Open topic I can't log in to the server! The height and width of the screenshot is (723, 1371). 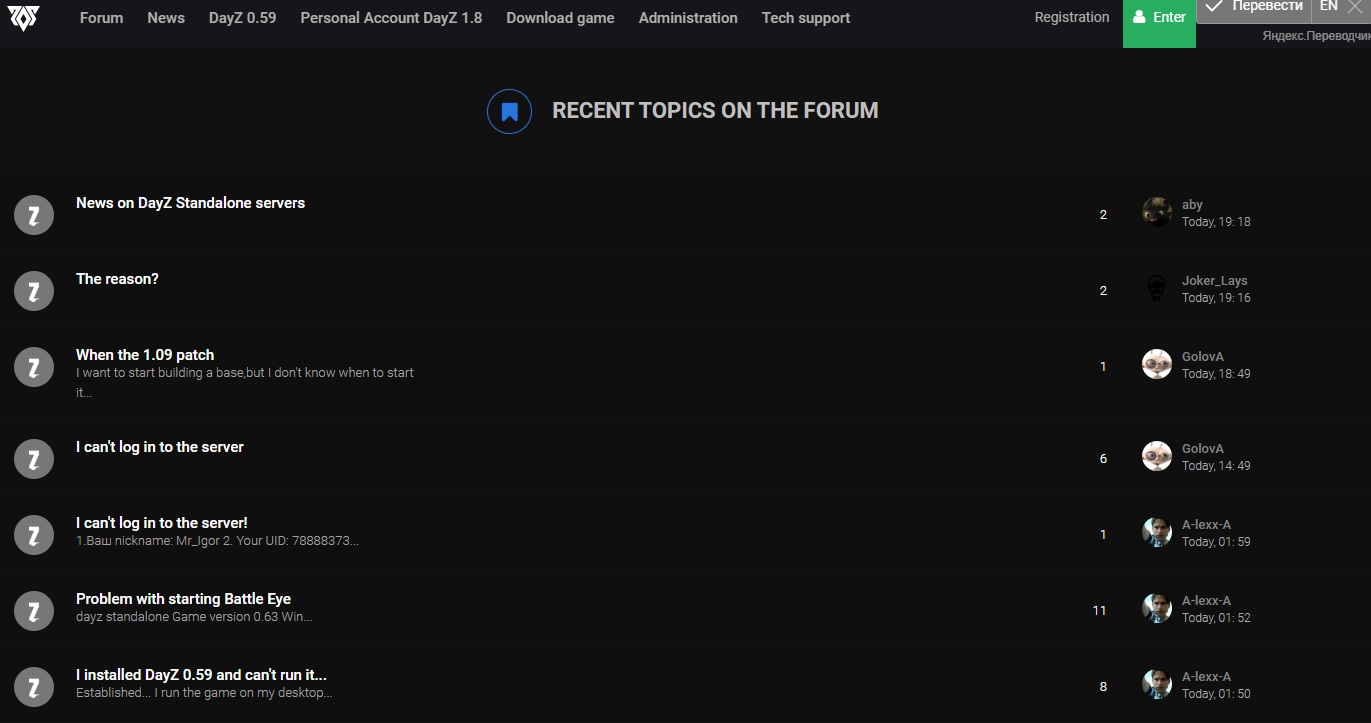(162, 523)
